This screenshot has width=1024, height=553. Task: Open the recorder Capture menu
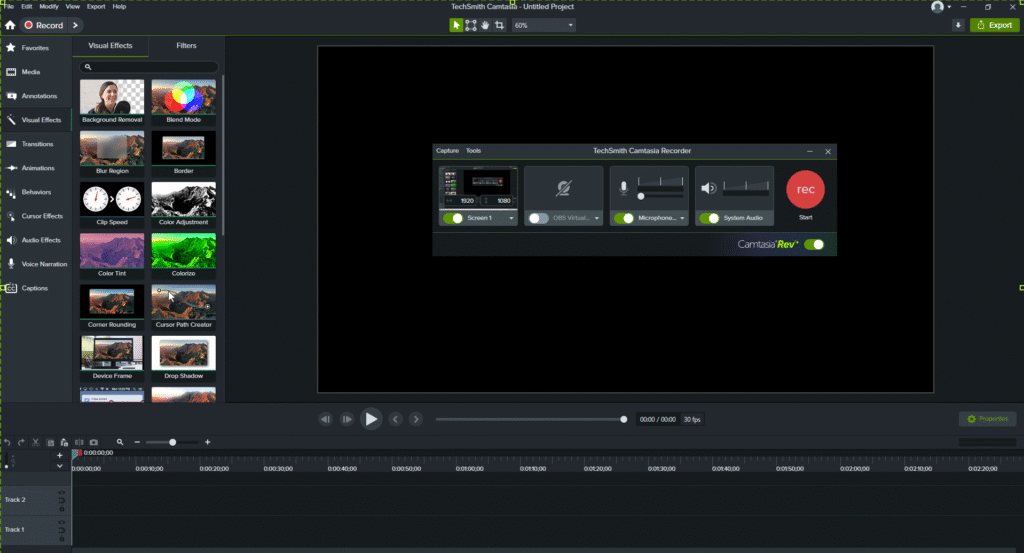pyautogui.click(x=447, y=151)
